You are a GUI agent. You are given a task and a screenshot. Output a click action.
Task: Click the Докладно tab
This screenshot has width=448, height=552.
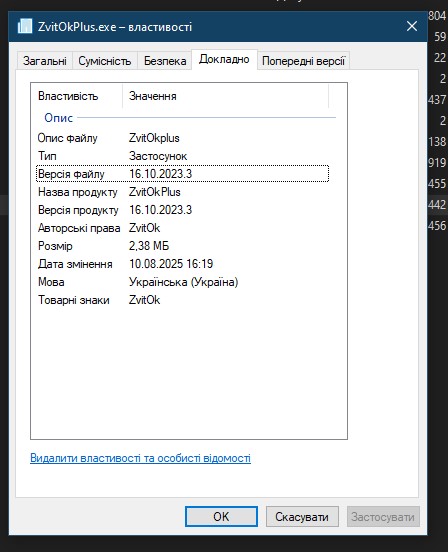(x=224, y=59)
